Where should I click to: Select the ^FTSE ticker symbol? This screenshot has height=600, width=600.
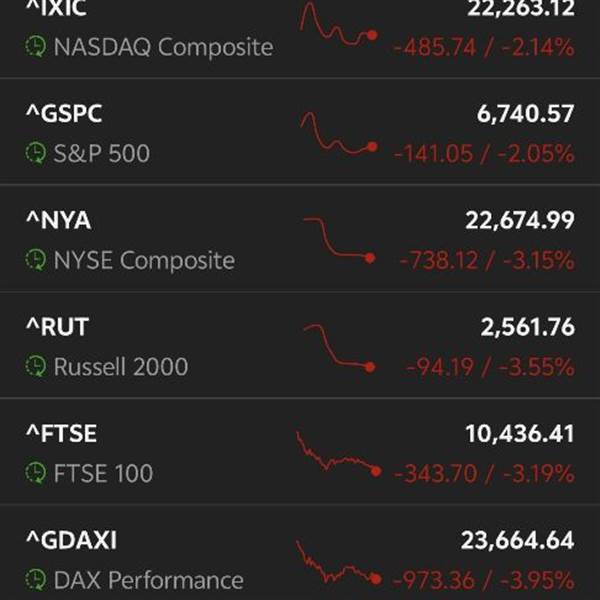pyautogui.click(x=61, y=433)
